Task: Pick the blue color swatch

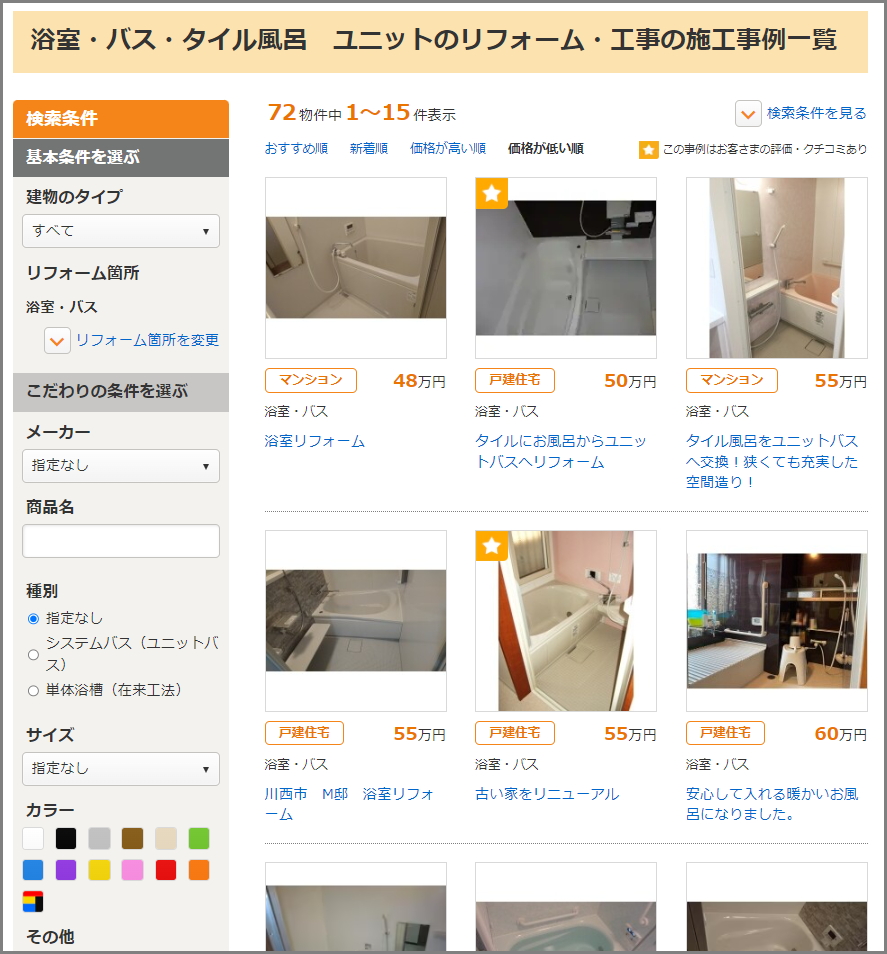Action: (x=33, y=870)
